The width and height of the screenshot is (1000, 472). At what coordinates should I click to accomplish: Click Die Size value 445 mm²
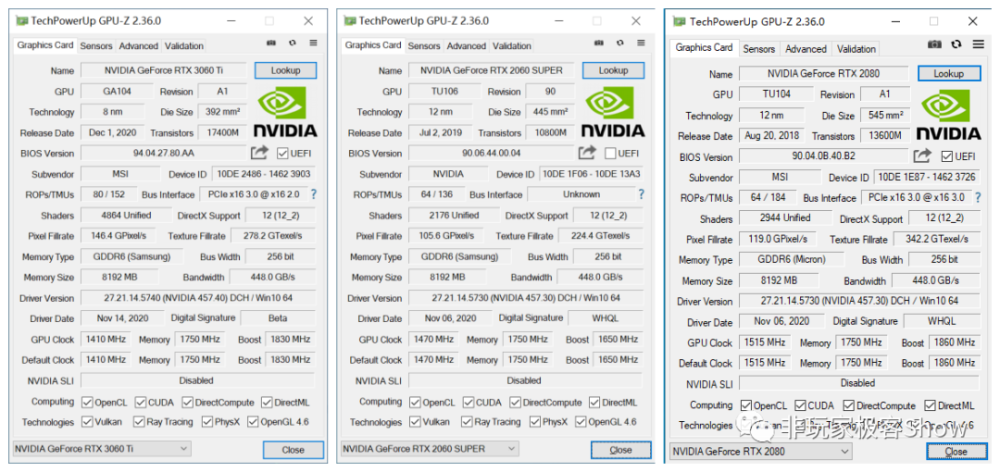coord(549,112)
